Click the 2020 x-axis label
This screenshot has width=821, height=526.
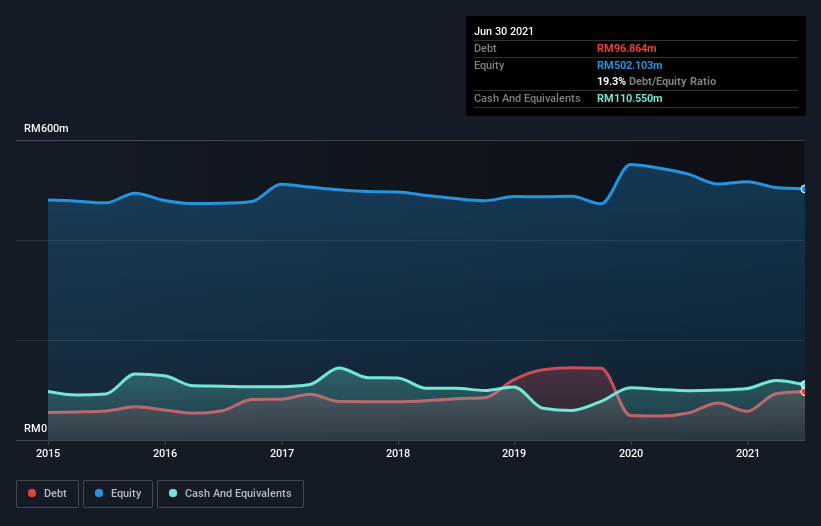(x=631, y=453)
